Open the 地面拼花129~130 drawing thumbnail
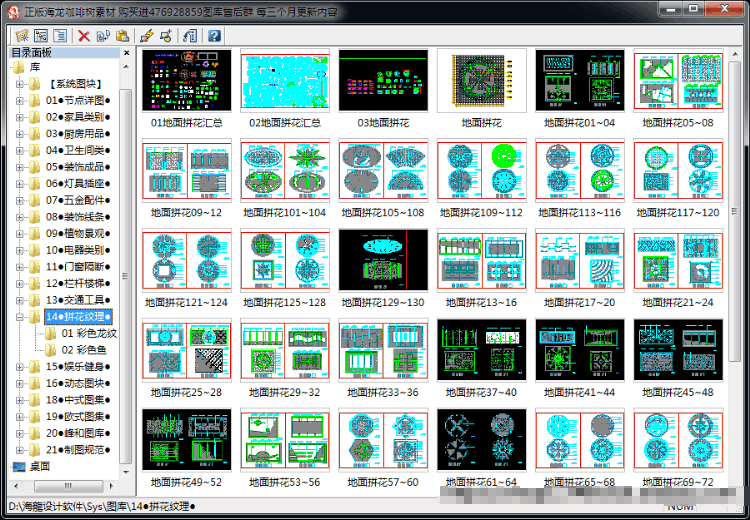The image size is (750, 520). 383,260
